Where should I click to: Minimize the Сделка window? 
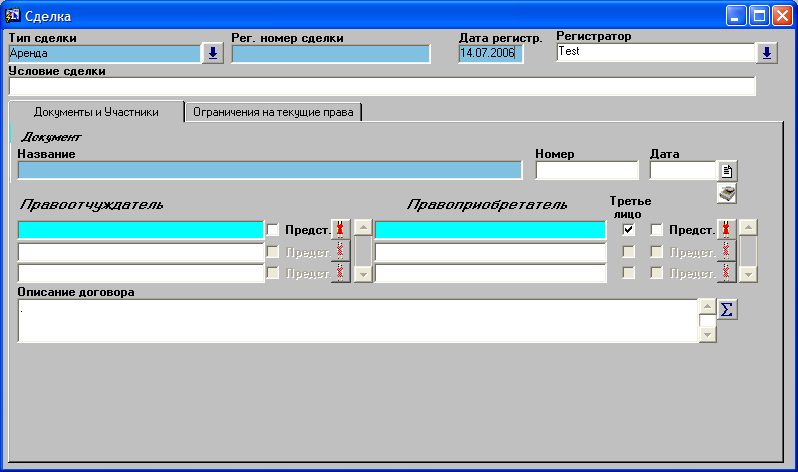click(x=735, y=16)
